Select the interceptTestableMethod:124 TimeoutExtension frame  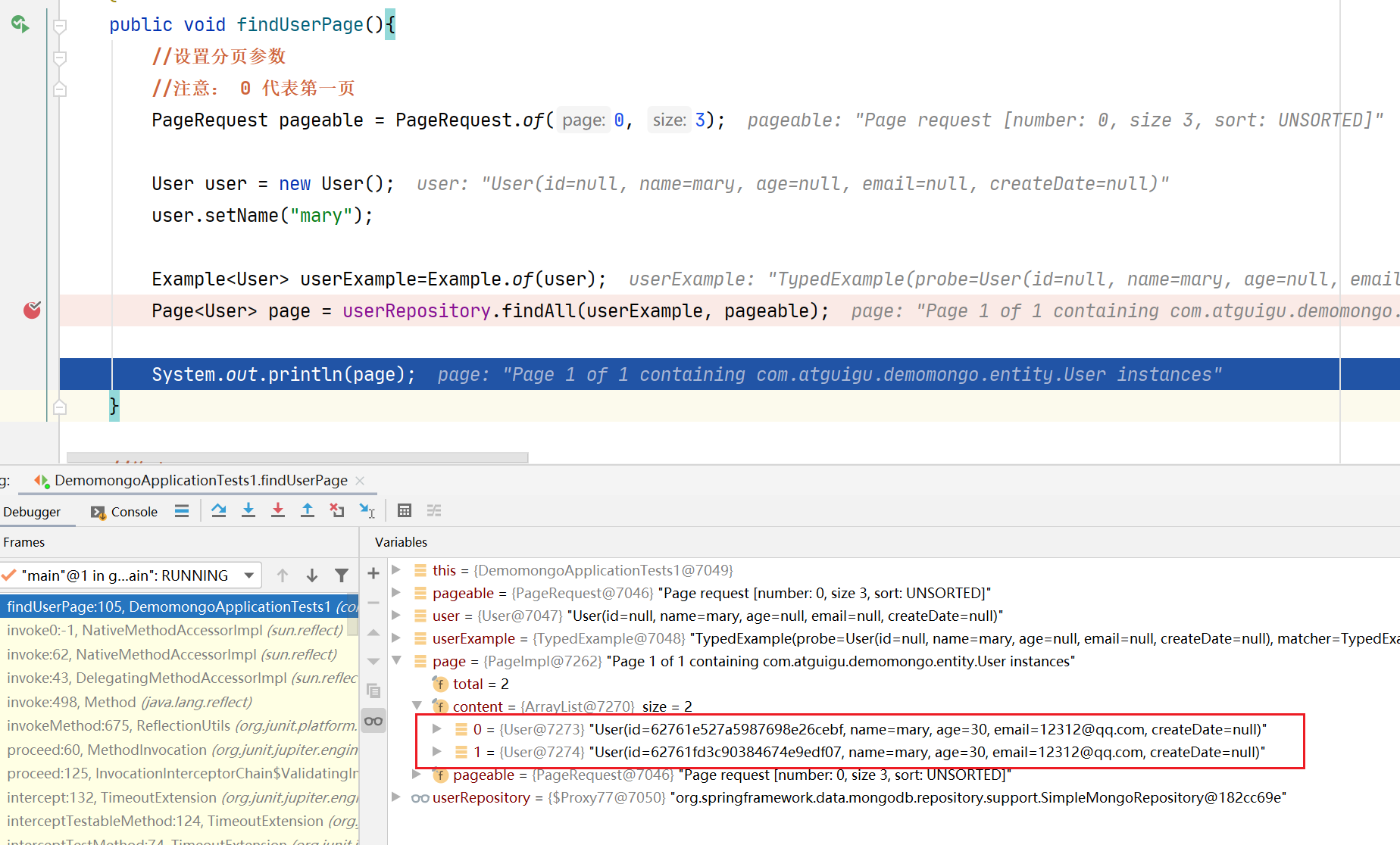tap(179, 821)
